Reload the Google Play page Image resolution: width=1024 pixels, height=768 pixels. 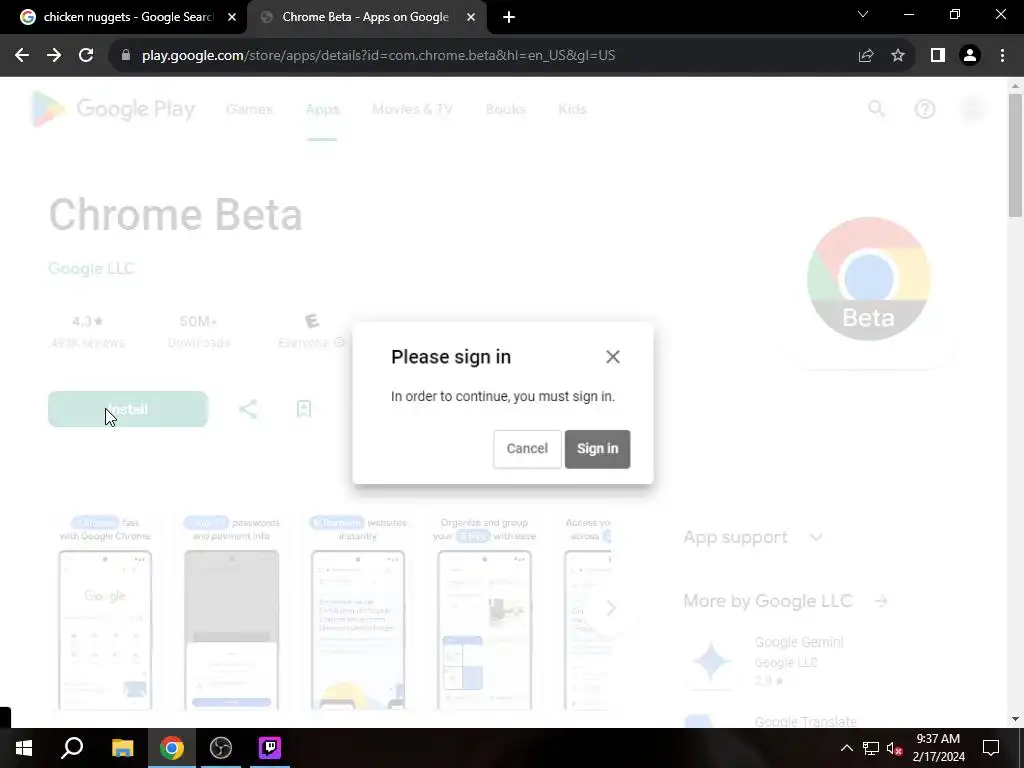click(x=86, y=56)
